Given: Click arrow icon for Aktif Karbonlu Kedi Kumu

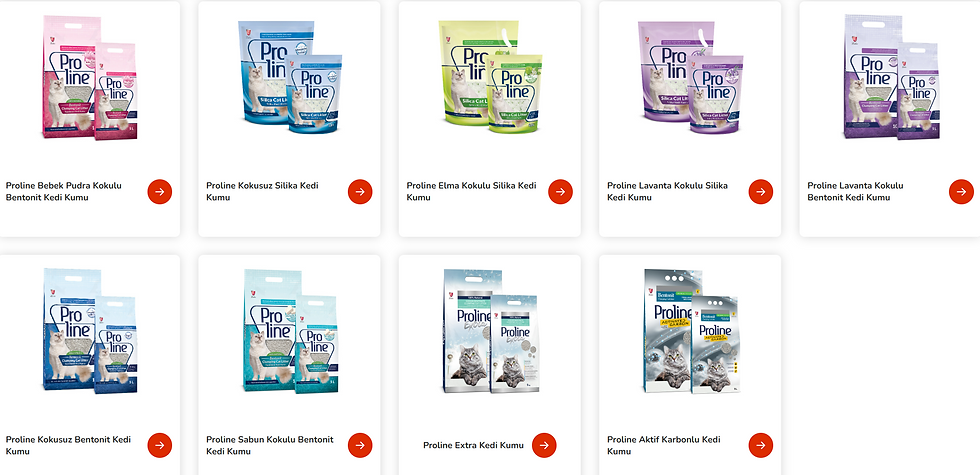Looking at the screenshot, I should click(761, 446).
